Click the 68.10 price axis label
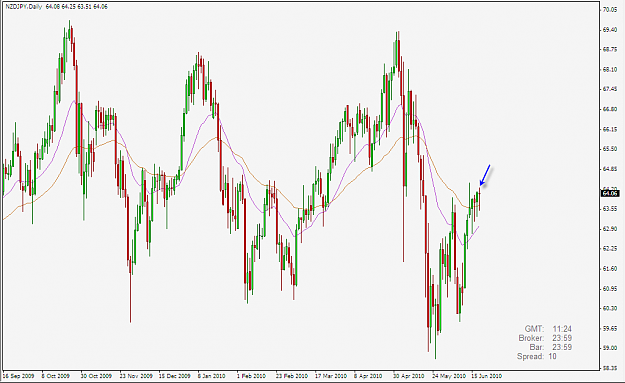 [x=610, y=70]
